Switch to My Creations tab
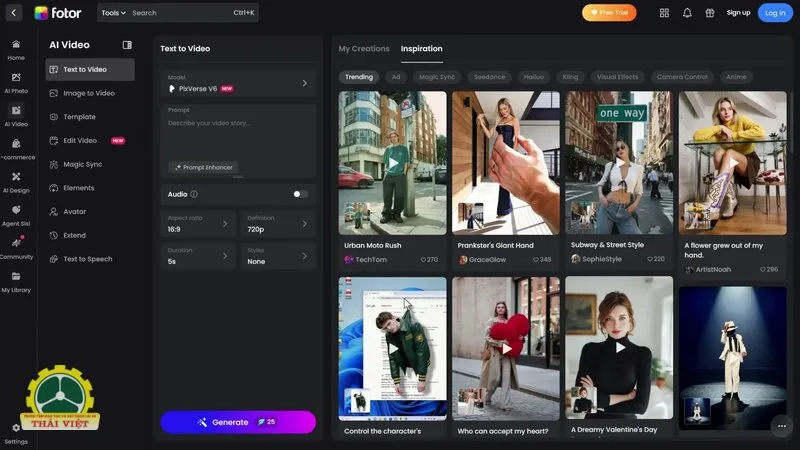The height and width of the screenshot is (450, 800). [x=364, y=48]
